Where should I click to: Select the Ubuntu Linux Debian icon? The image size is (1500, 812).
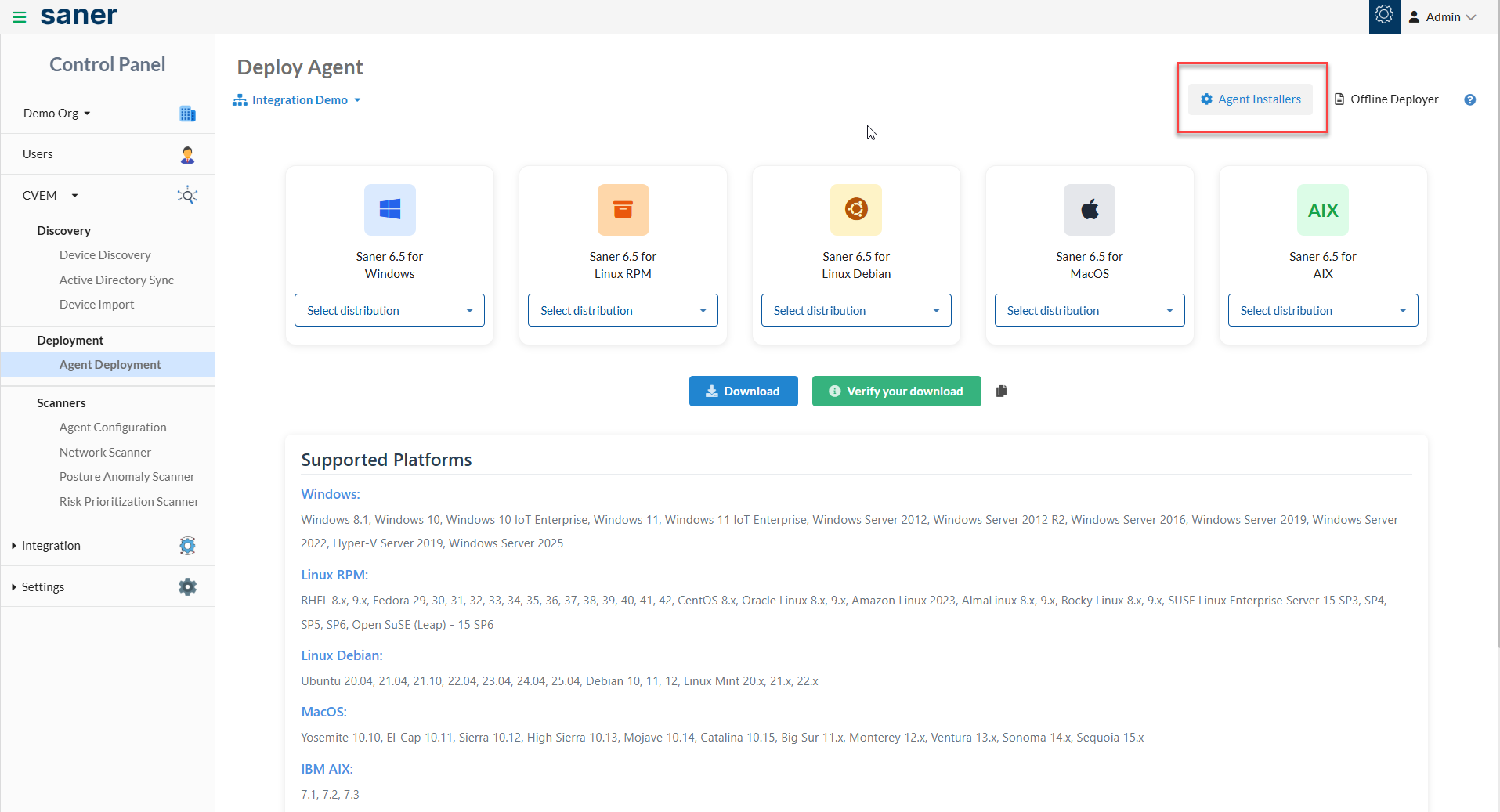point(856,209)
